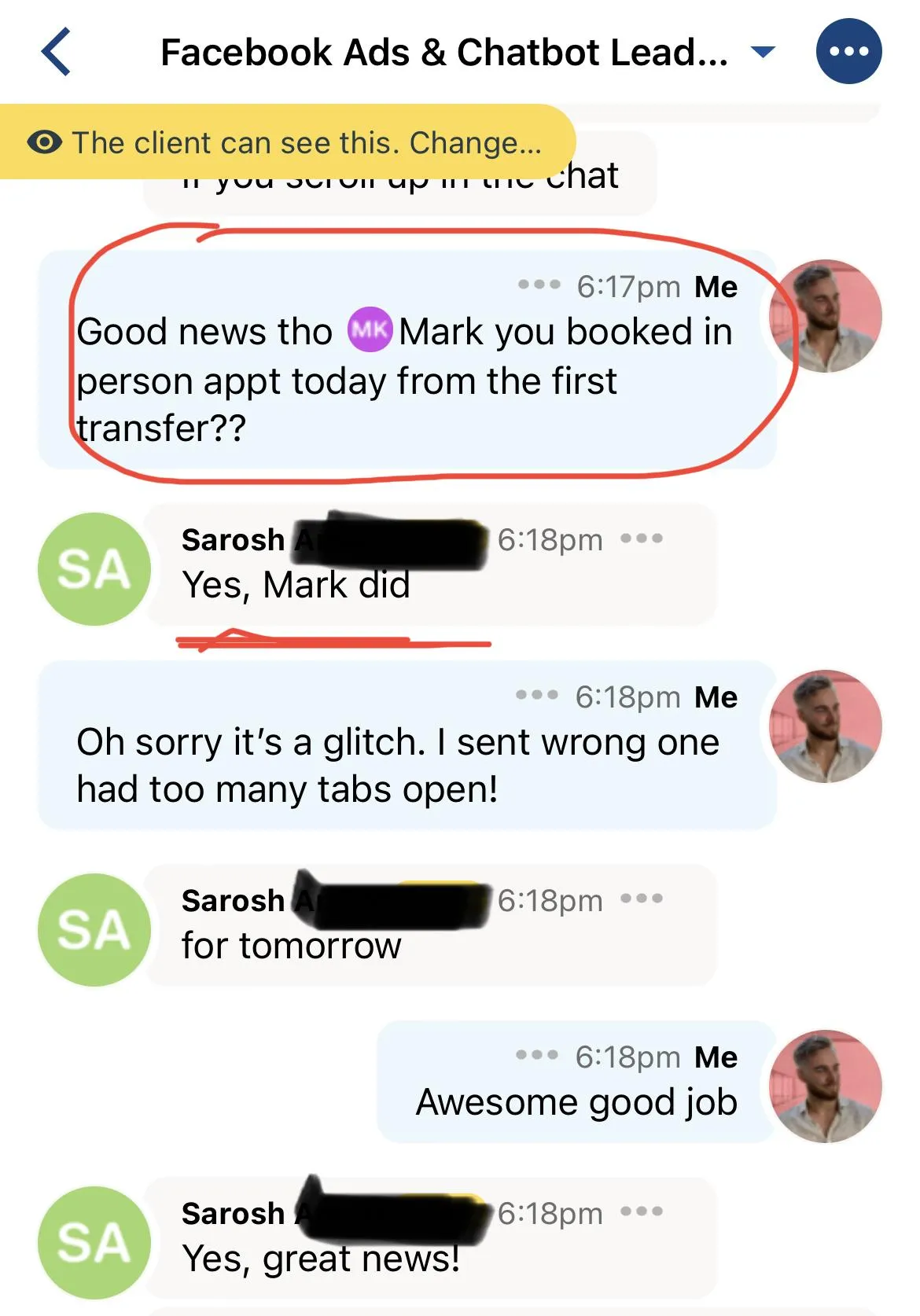Expand the chat title dropdown arrow
Screen dimensions: 920x1316
[763, 53]
